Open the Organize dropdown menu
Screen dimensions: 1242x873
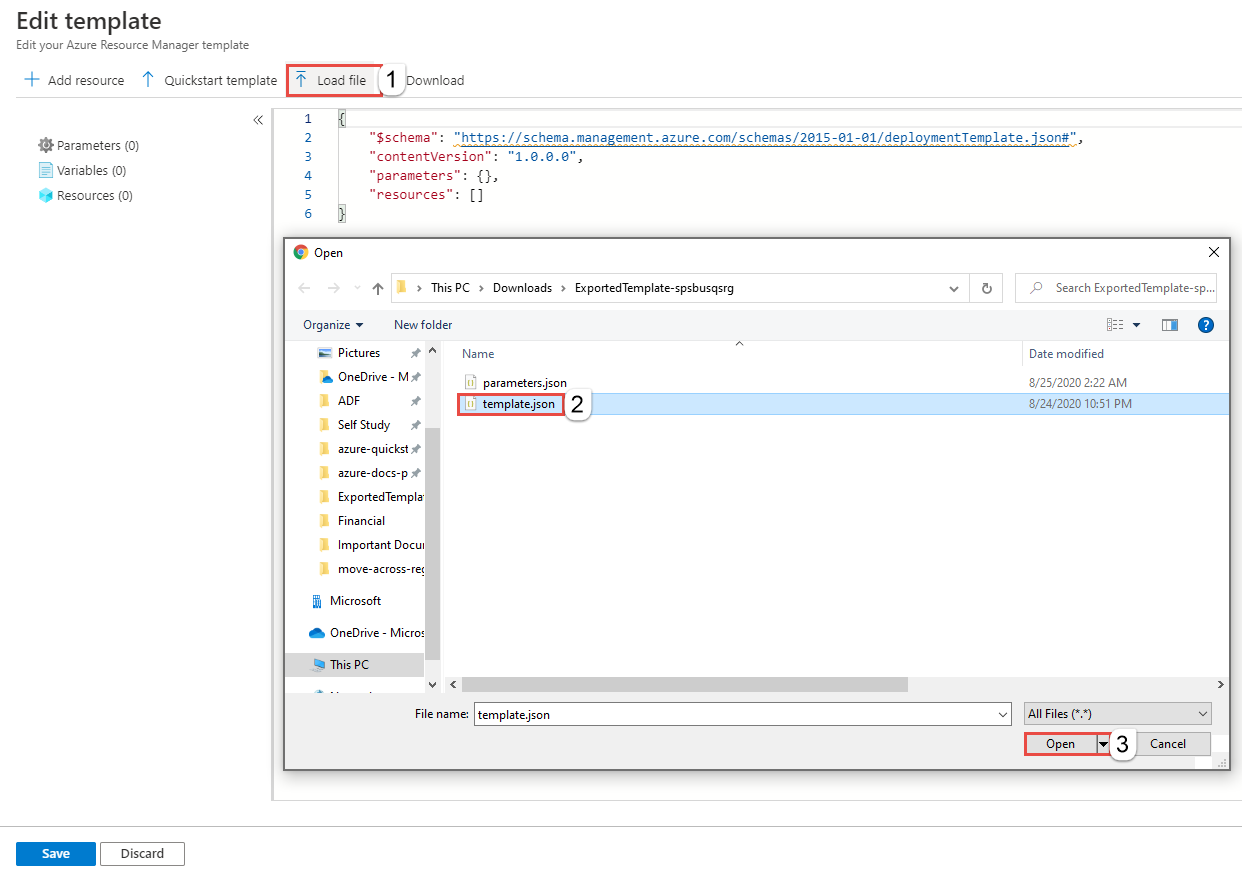click(333, 325)
